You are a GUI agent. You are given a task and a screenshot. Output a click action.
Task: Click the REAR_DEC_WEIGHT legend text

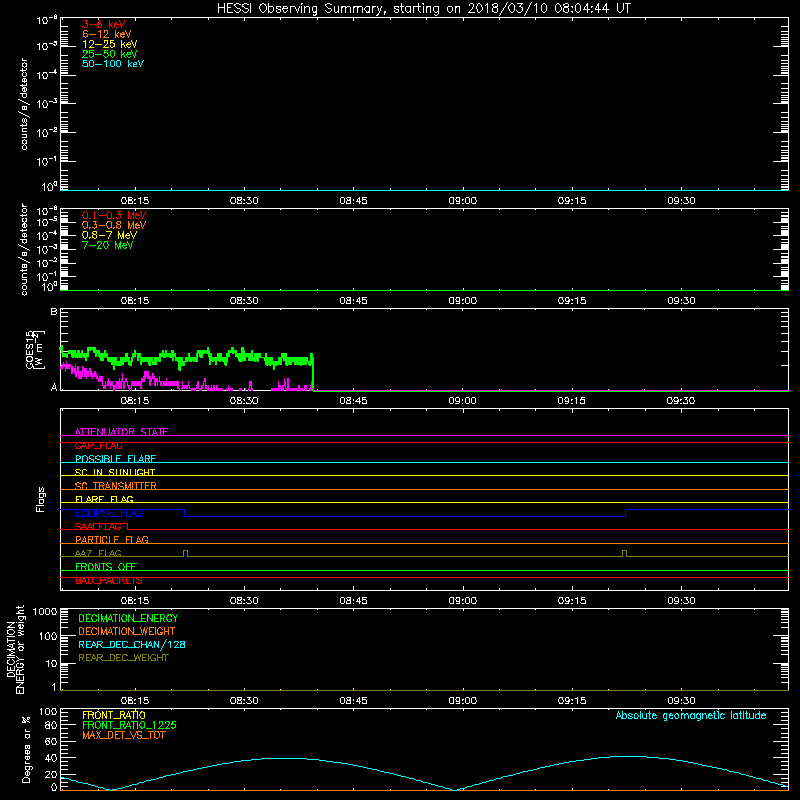pyautogui.click(x=123, y=658)
